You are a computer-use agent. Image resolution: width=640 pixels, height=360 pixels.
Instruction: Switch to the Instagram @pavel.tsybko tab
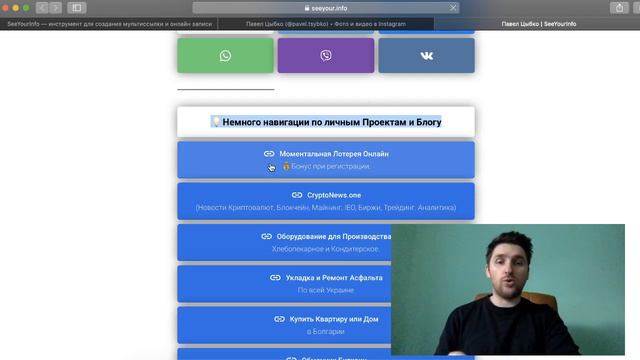point(326,24)
